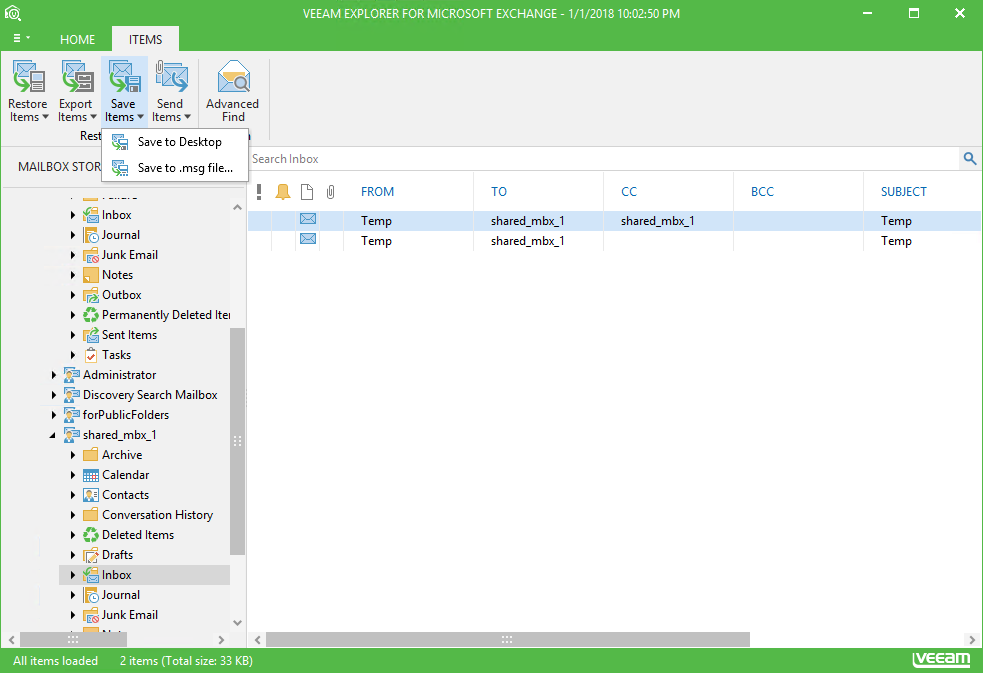Click the item type page column icon
Screen dimensions: 983x673
pos(307,192)
